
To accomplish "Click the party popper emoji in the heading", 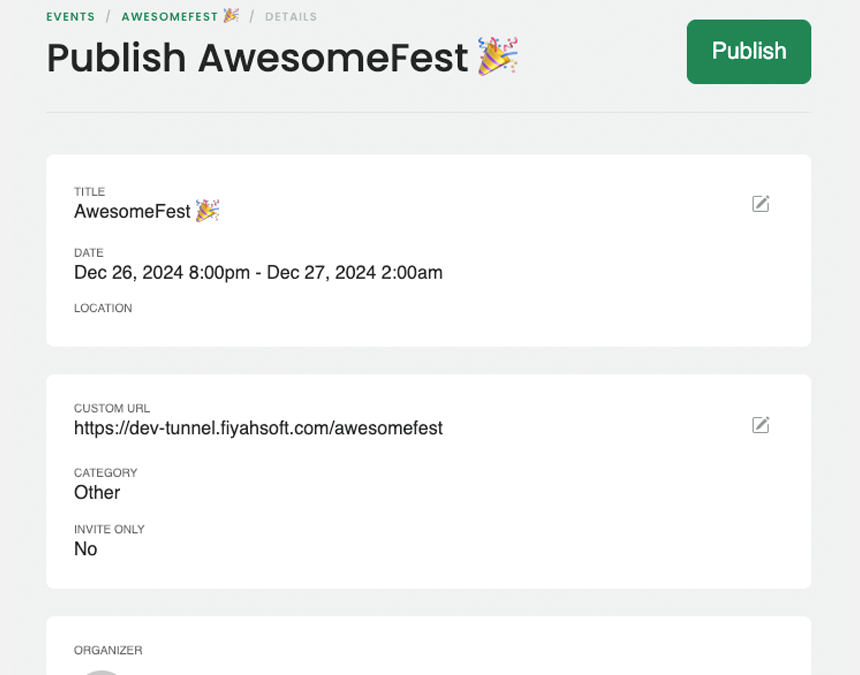I will [497, 55].
